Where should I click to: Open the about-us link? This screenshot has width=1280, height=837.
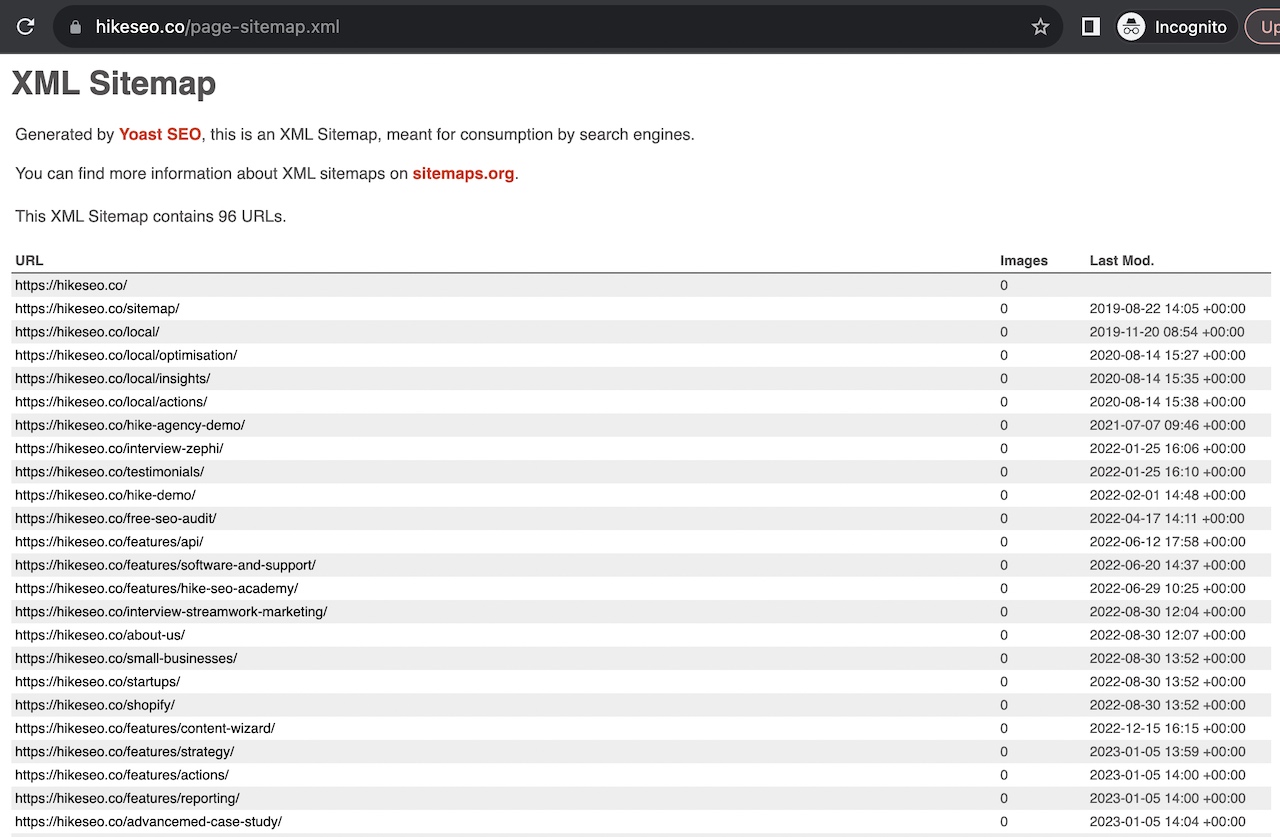(100, 635)
